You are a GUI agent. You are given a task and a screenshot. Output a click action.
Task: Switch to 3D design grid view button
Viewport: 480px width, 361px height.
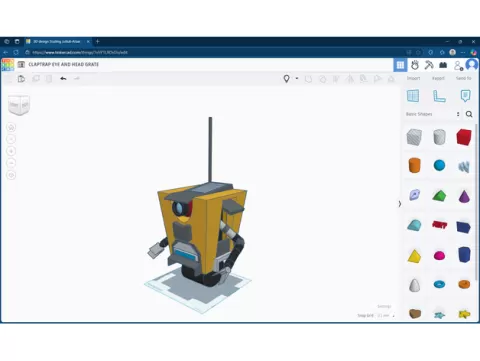pyautogui.click(x=400, y=65)
